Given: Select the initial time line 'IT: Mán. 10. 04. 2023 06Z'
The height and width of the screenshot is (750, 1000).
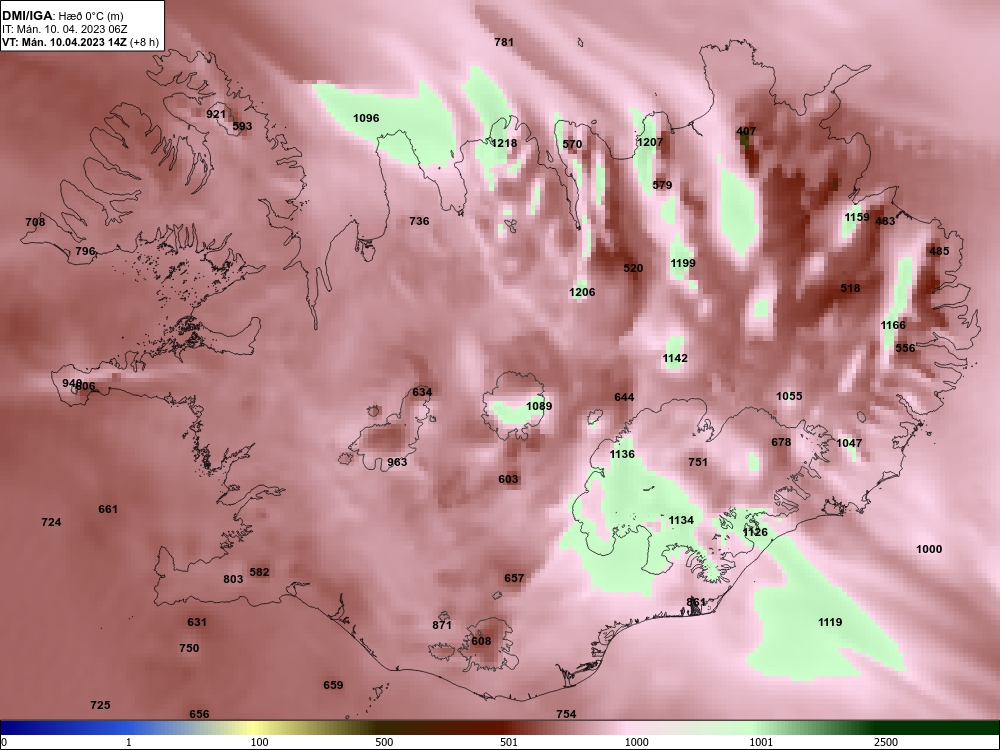Looking at the screenshot, I should (x=65, y=29).
